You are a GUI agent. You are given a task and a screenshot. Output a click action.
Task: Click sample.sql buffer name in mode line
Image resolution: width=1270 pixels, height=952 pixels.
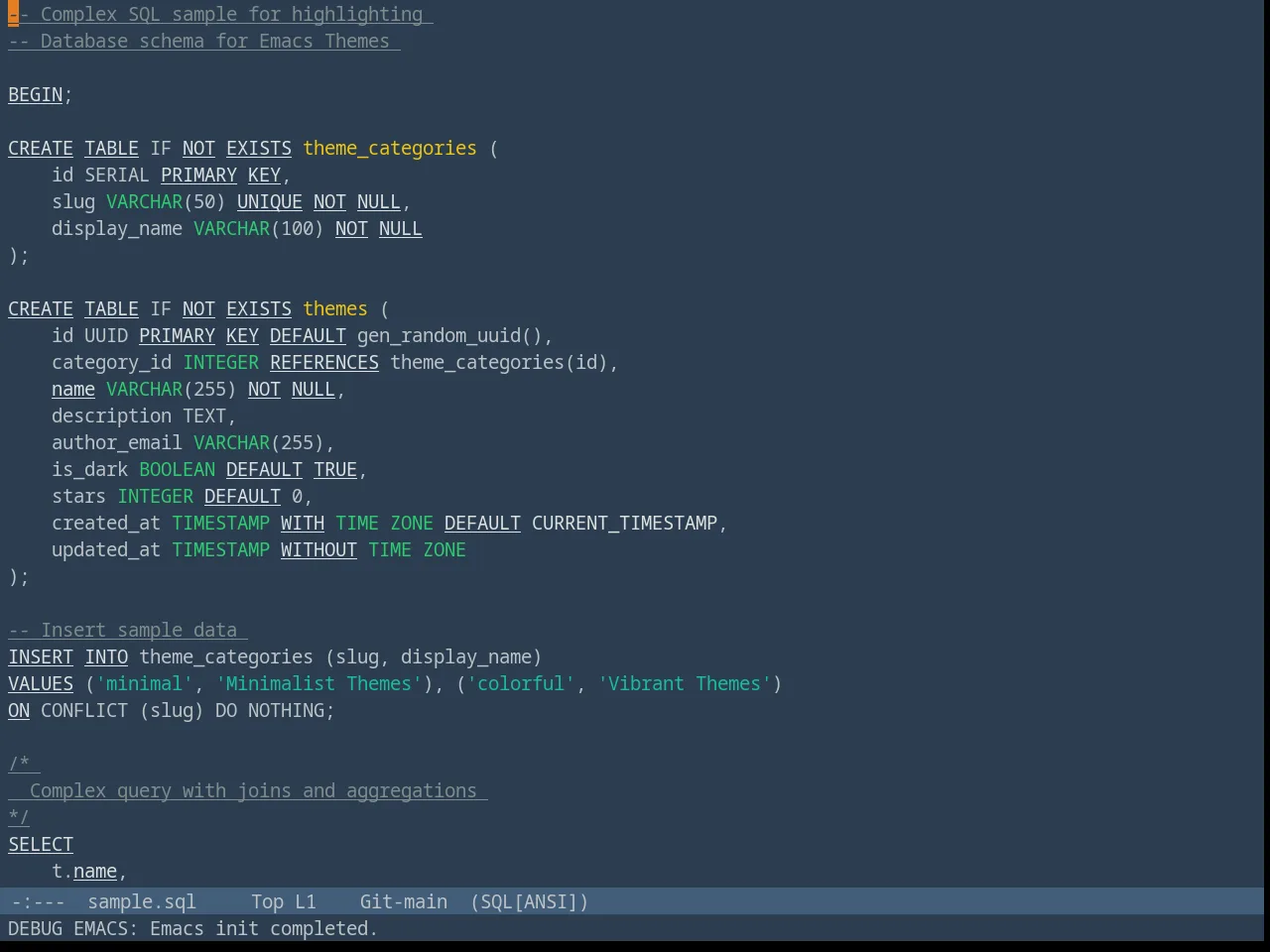tap(142, 902)
